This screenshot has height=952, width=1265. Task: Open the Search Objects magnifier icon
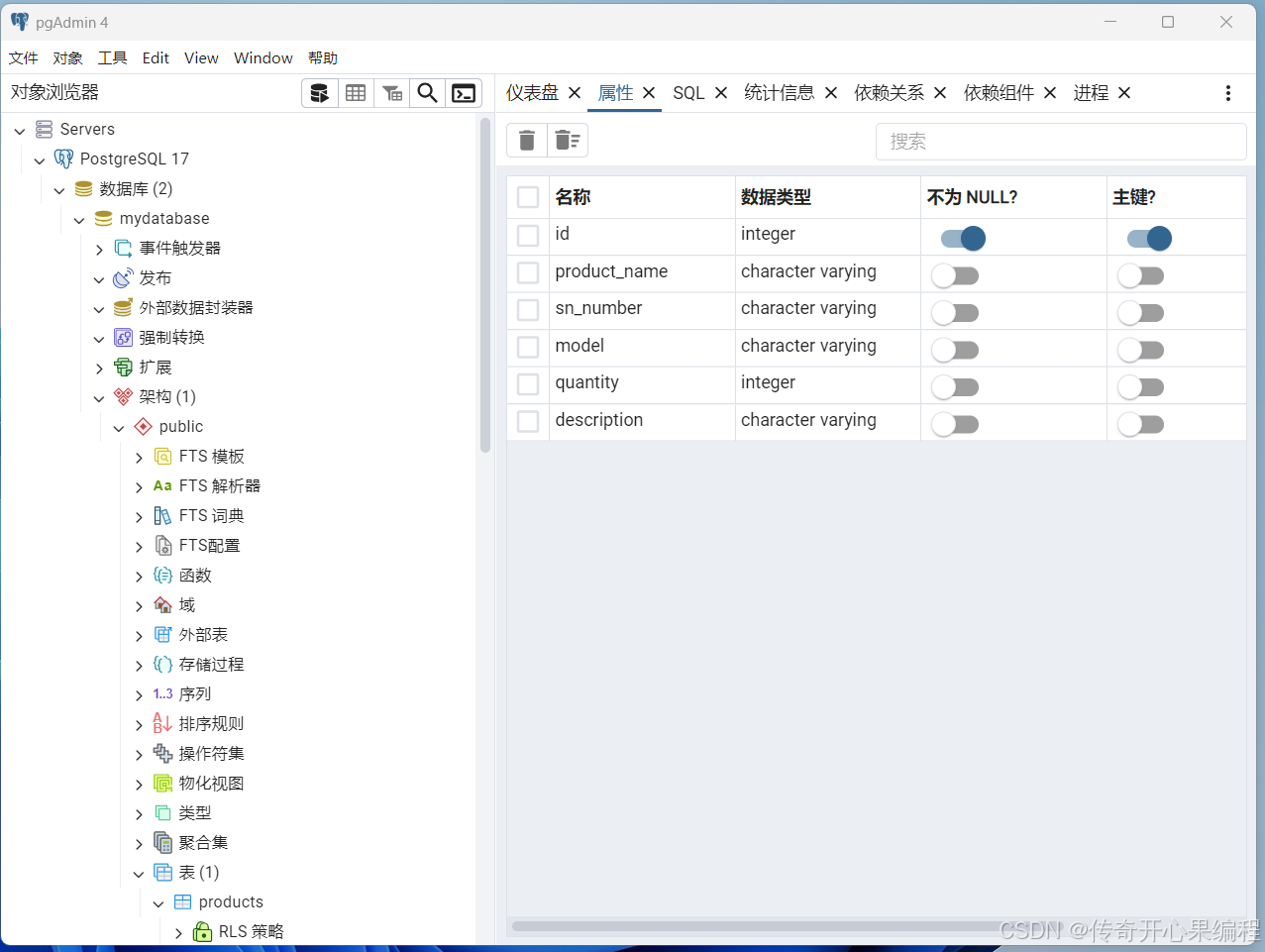pos(427,93)
